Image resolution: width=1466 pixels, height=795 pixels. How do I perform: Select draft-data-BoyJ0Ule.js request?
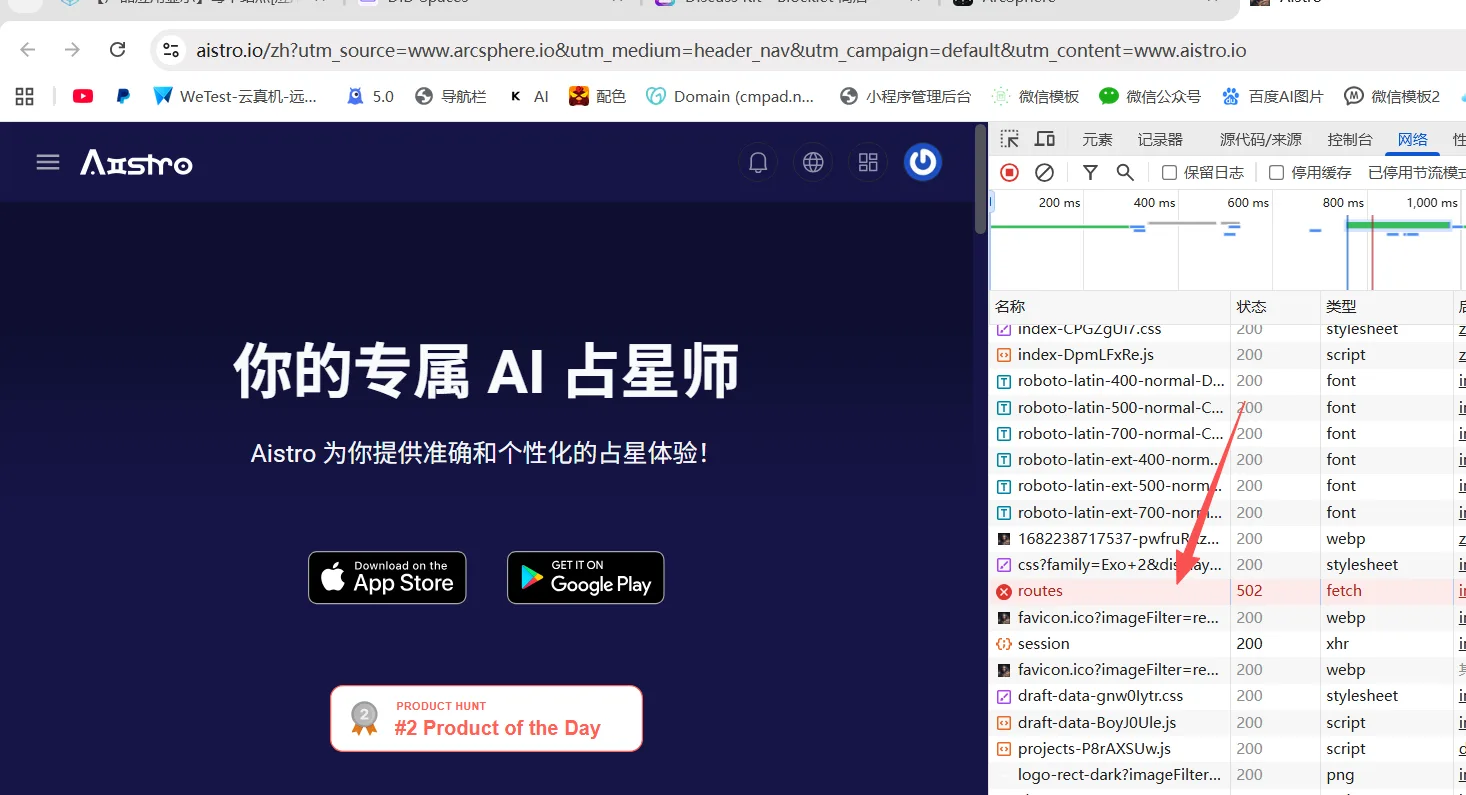1228,722
